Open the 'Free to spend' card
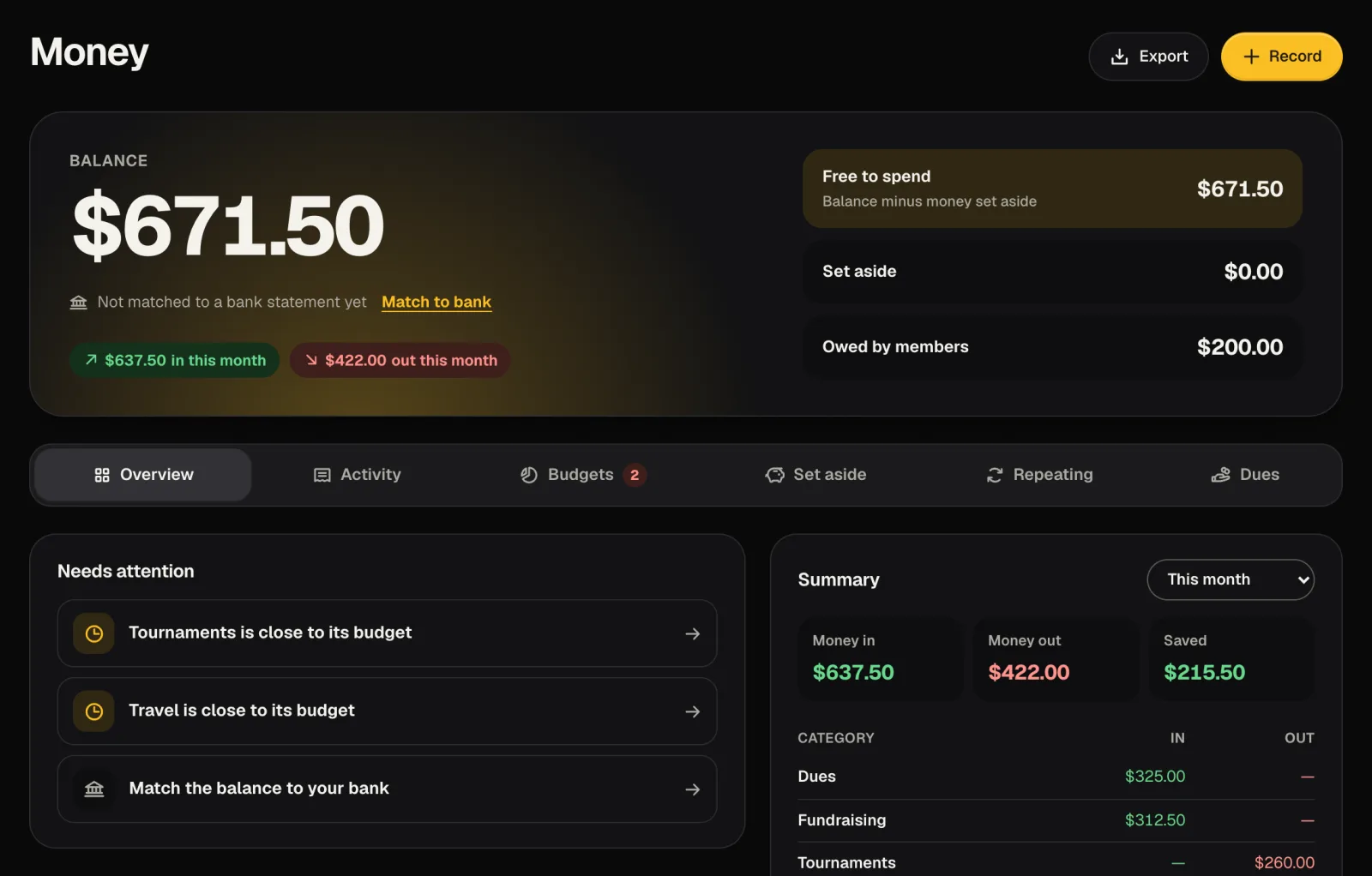 (1052, 189)
